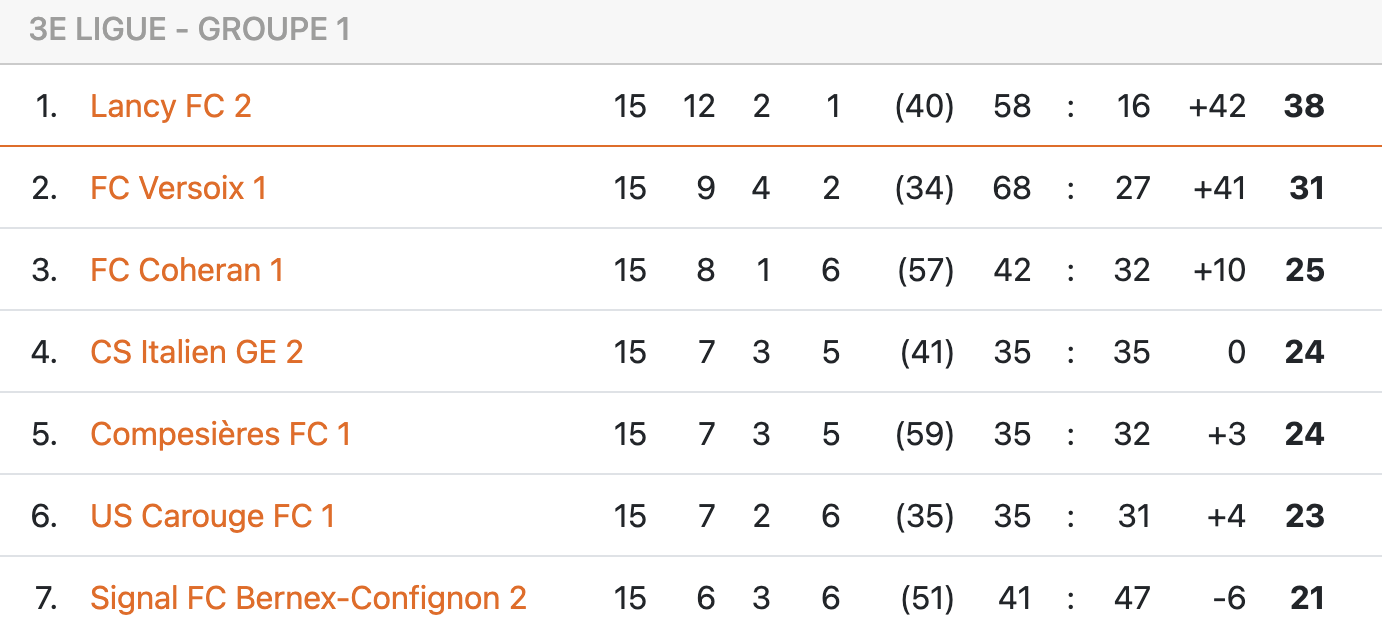Select the +42 goal difference cell
Viewport: 1382px width, 632px height.
tap(1217, 106)
